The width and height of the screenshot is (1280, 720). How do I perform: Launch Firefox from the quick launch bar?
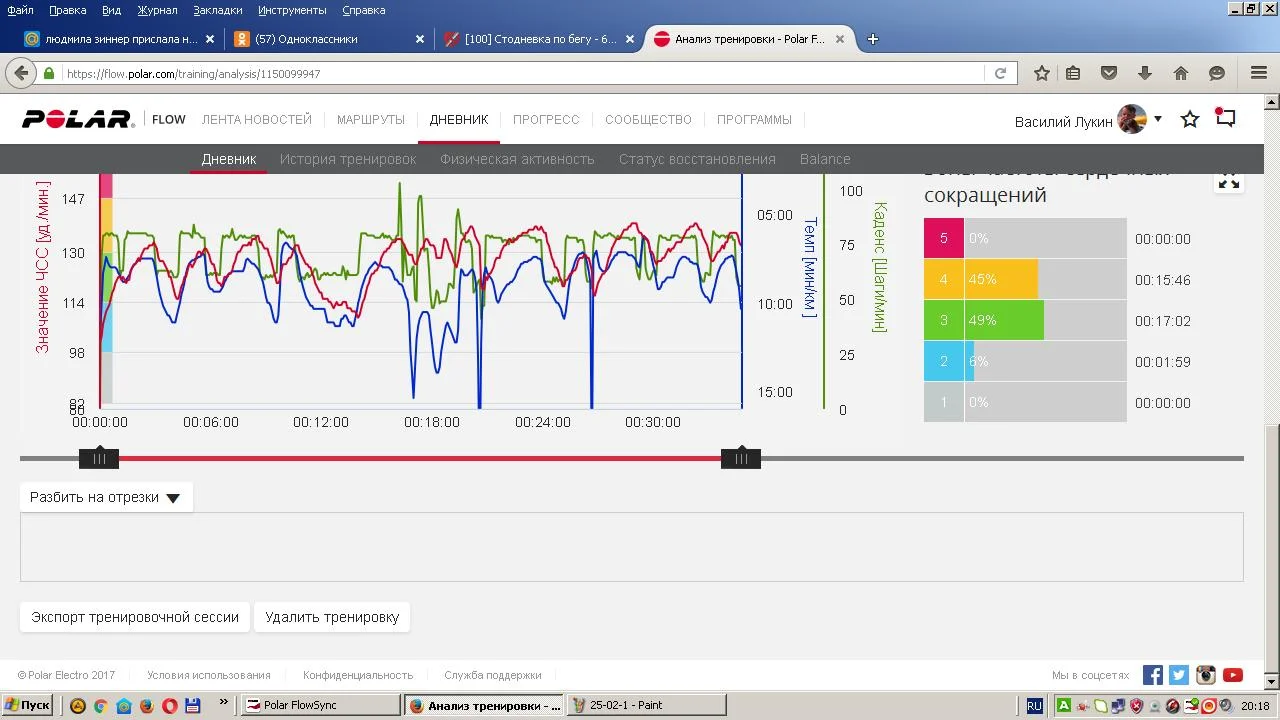point(147,705)
